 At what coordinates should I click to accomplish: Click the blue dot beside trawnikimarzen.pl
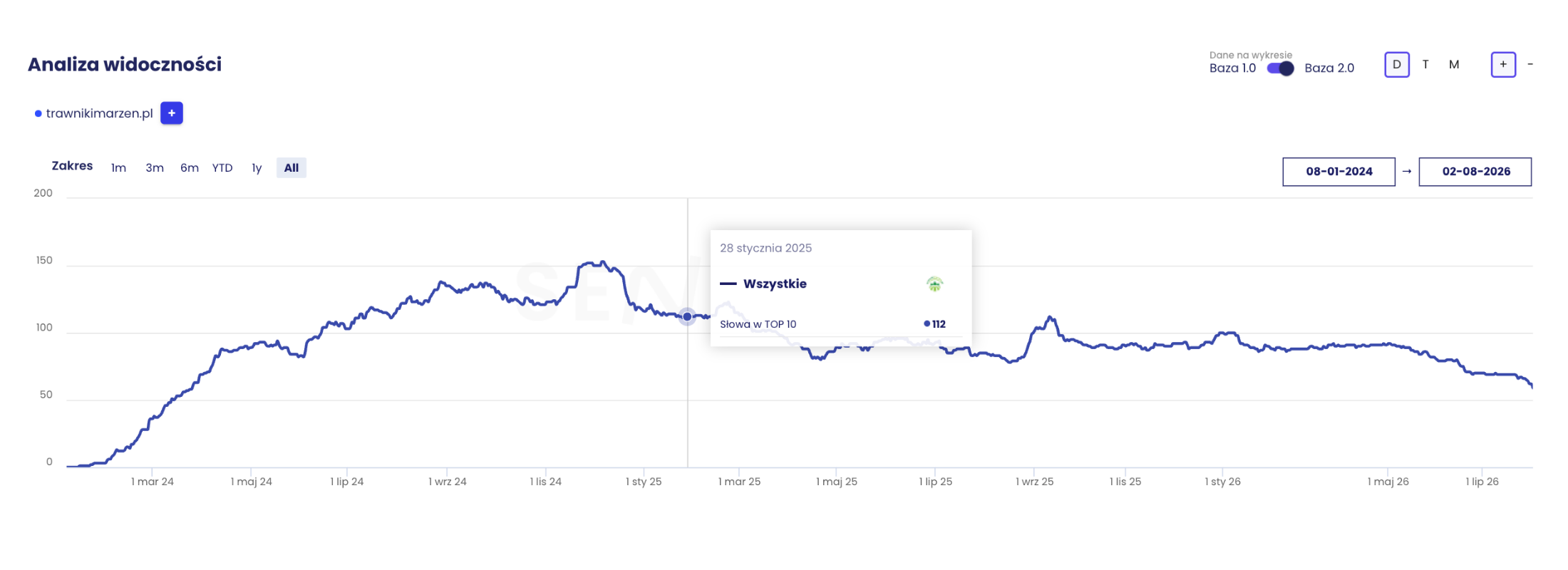coord(38,114)
